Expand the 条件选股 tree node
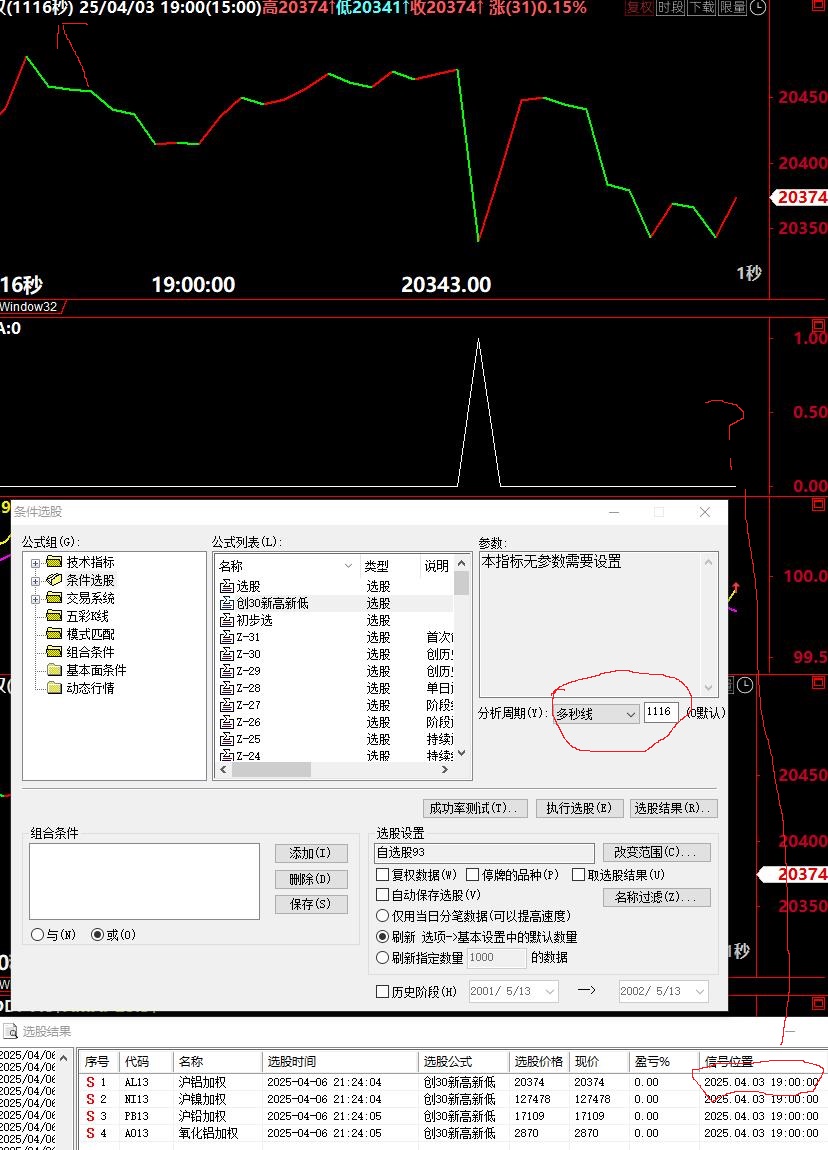The image size is (828, 1150). [x=36, y=580]
